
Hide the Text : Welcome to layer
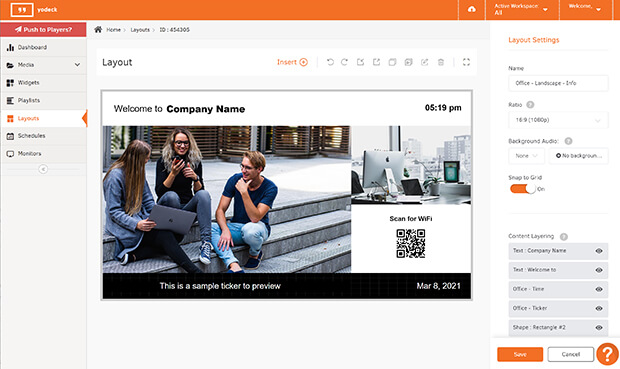click(599, 270)
